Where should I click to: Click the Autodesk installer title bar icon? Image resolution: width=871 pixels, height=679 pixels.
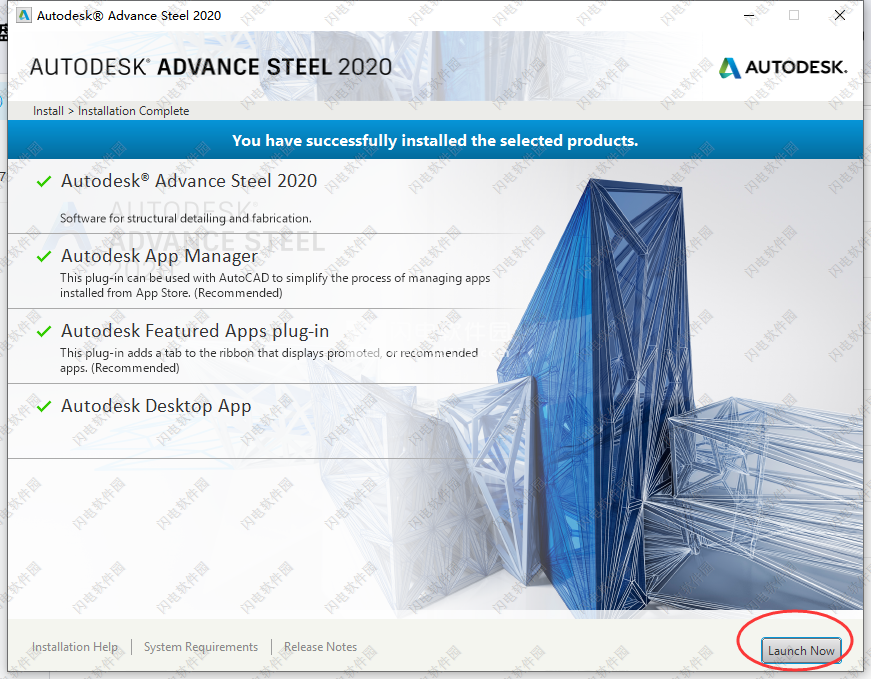tap(24, 15)
